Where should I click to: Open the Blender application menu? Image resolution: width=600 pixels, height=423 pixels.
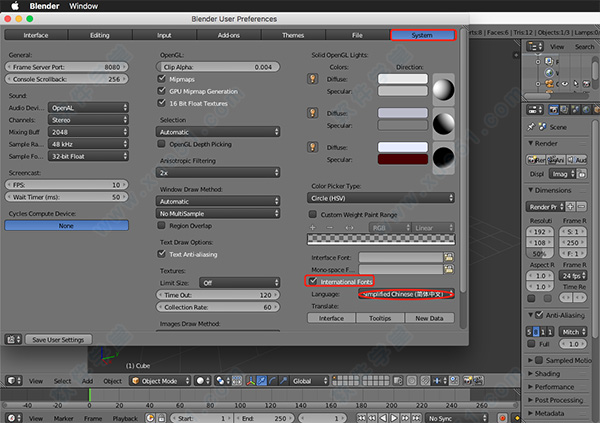point(44,6)
